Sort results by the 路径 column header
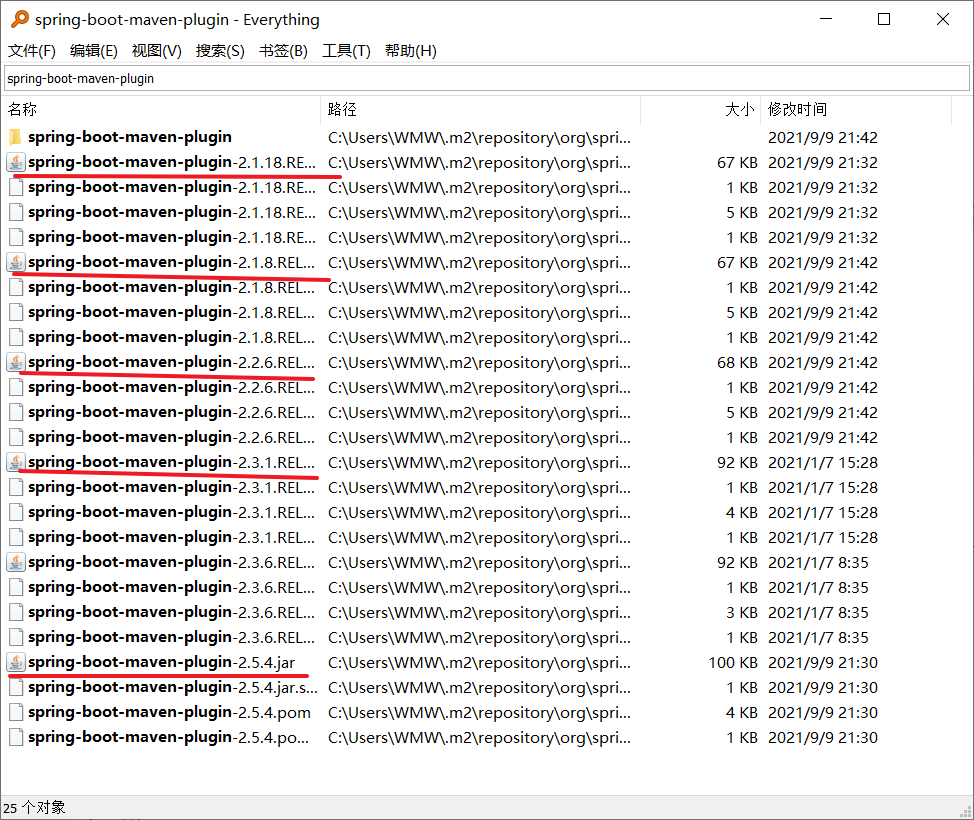This screenshot has width=974, height=820. pyautogui.click(x=480, y=110)
